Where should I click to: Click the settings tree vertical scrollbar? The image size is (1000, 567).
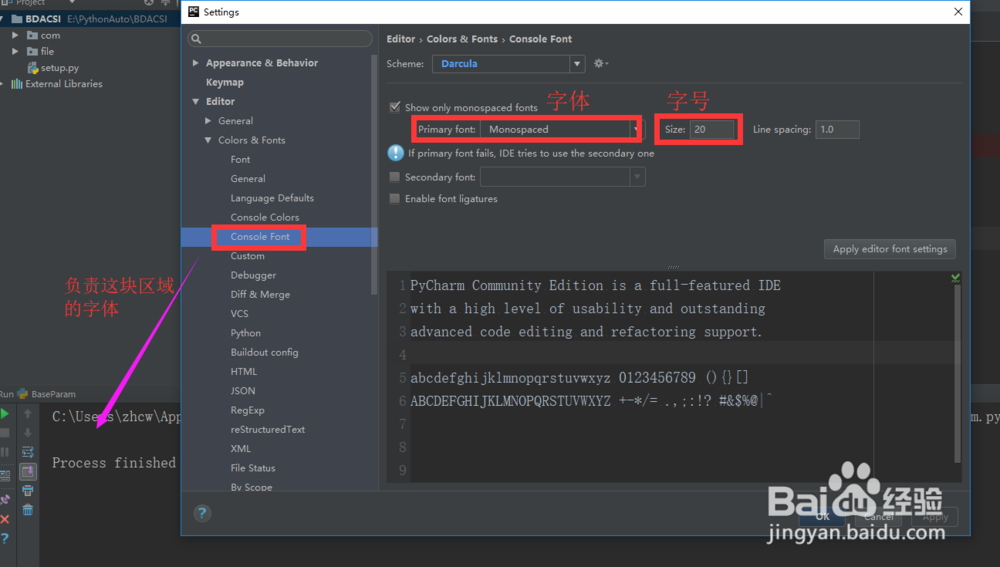pyautogui.click(x=374, y=174)
